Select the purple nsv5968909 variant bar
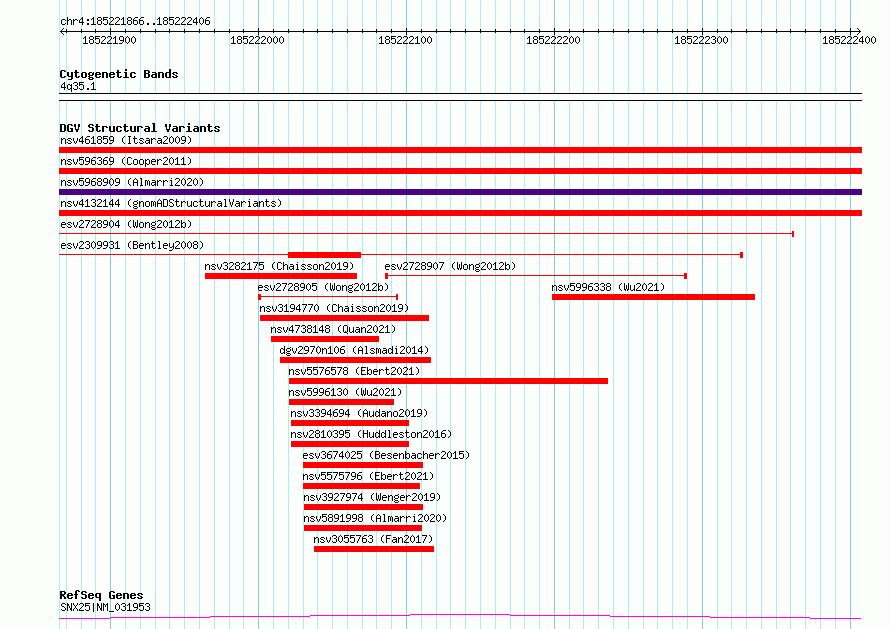This screenshot has width=890, height=629. tap(460, 192)
